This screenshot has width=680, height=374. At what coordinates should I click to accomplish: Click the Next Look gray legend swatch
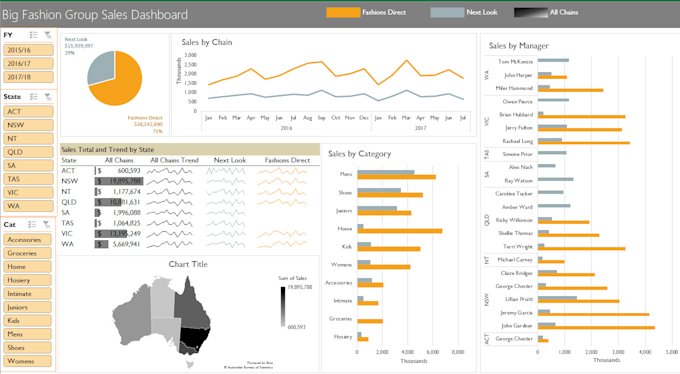[447, 13]
